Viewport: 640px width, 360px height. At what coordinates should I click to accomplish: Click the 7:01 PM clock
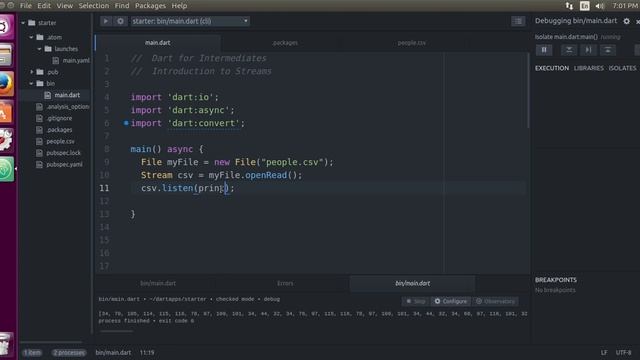pos(625,6)
